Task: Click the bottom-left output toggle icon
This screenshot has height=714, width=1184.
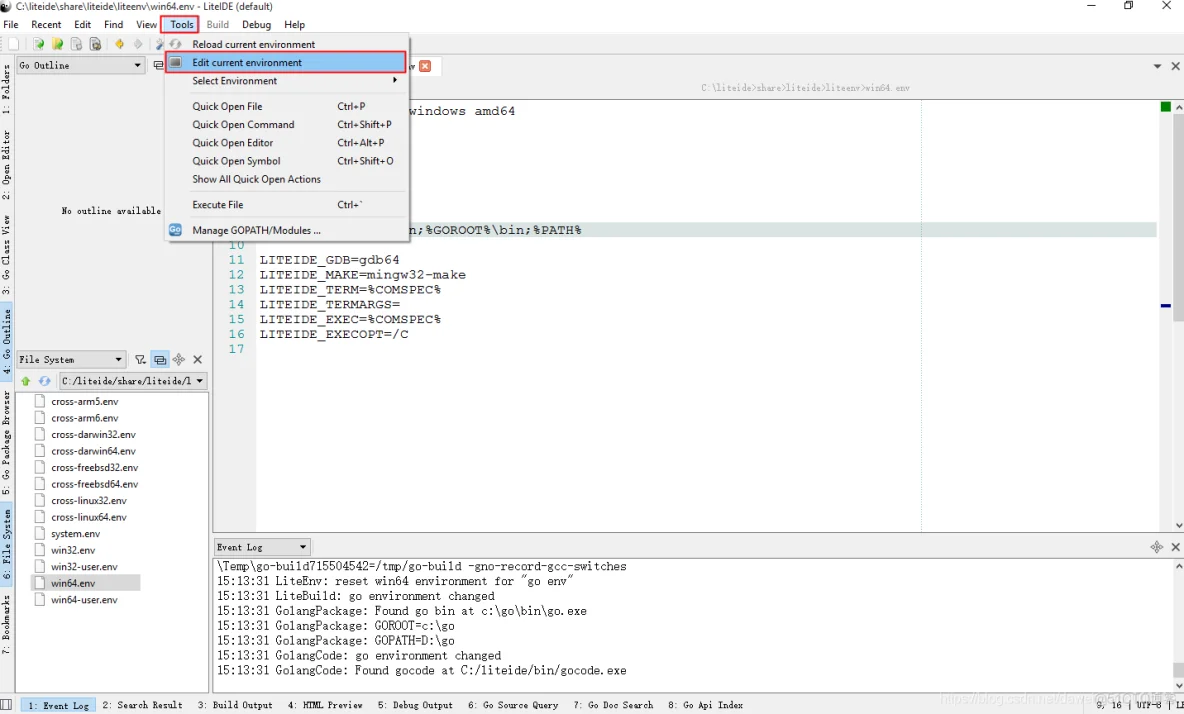Action: click(7, 705)
